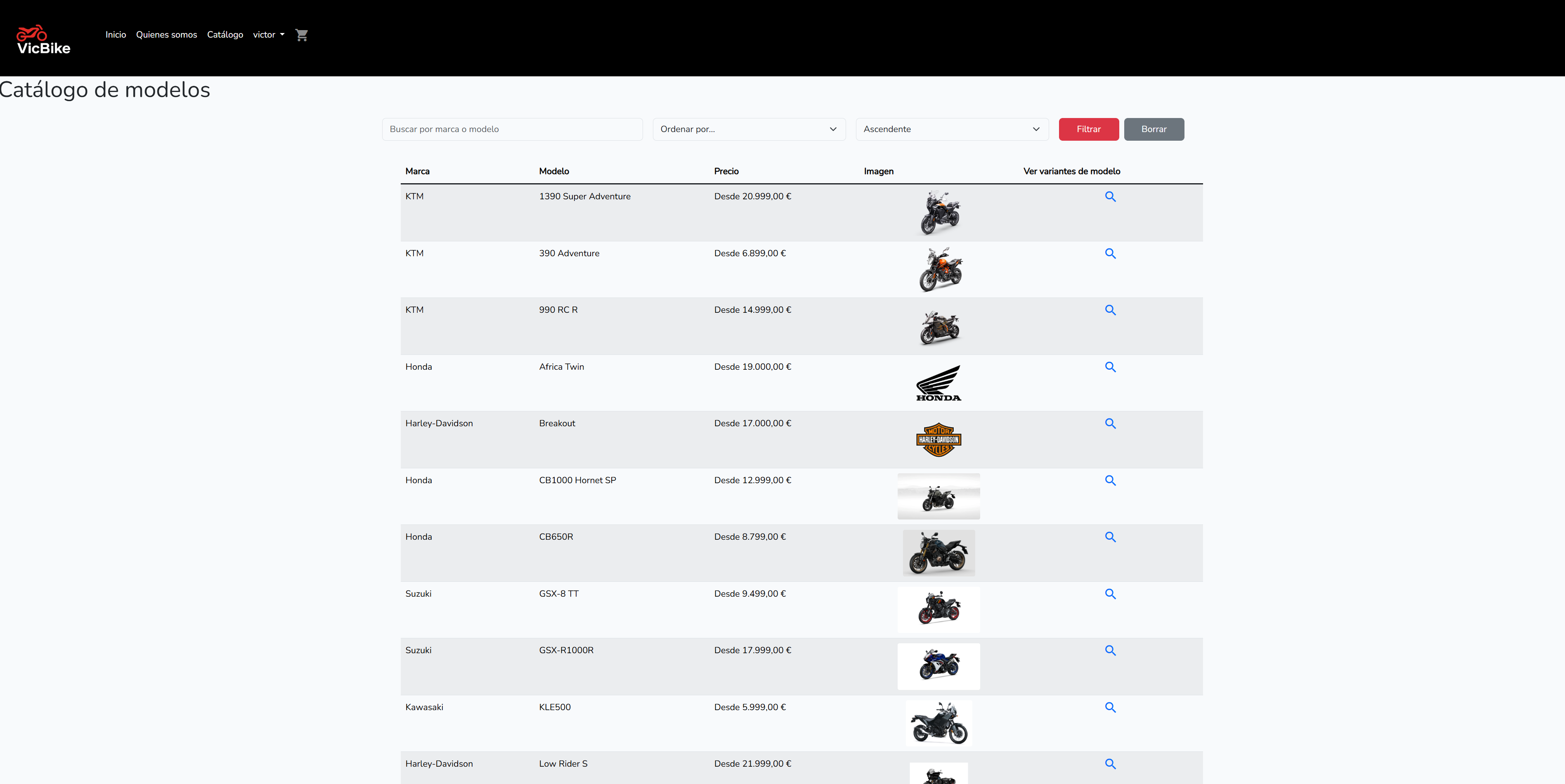The image size is (1565, 784).
Task: View variants of Kawasaki KLE500
Action: click(1110, 708)
